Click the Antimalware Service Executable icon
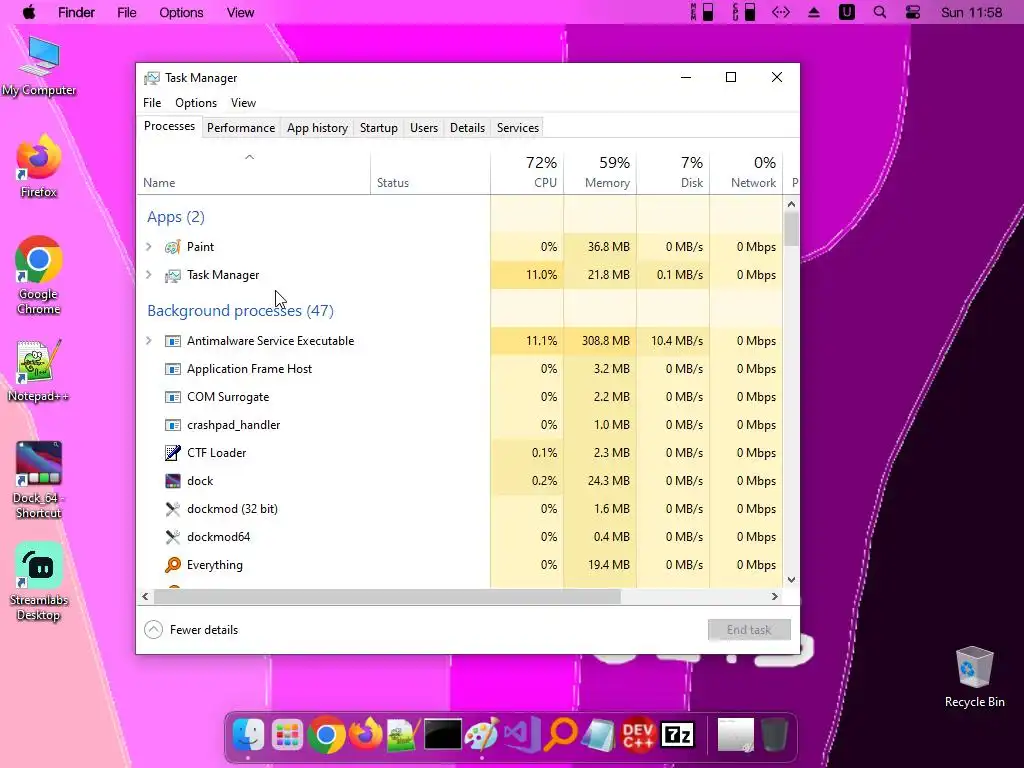Viewport: 1024px width, 768px height. pos(172,341)
